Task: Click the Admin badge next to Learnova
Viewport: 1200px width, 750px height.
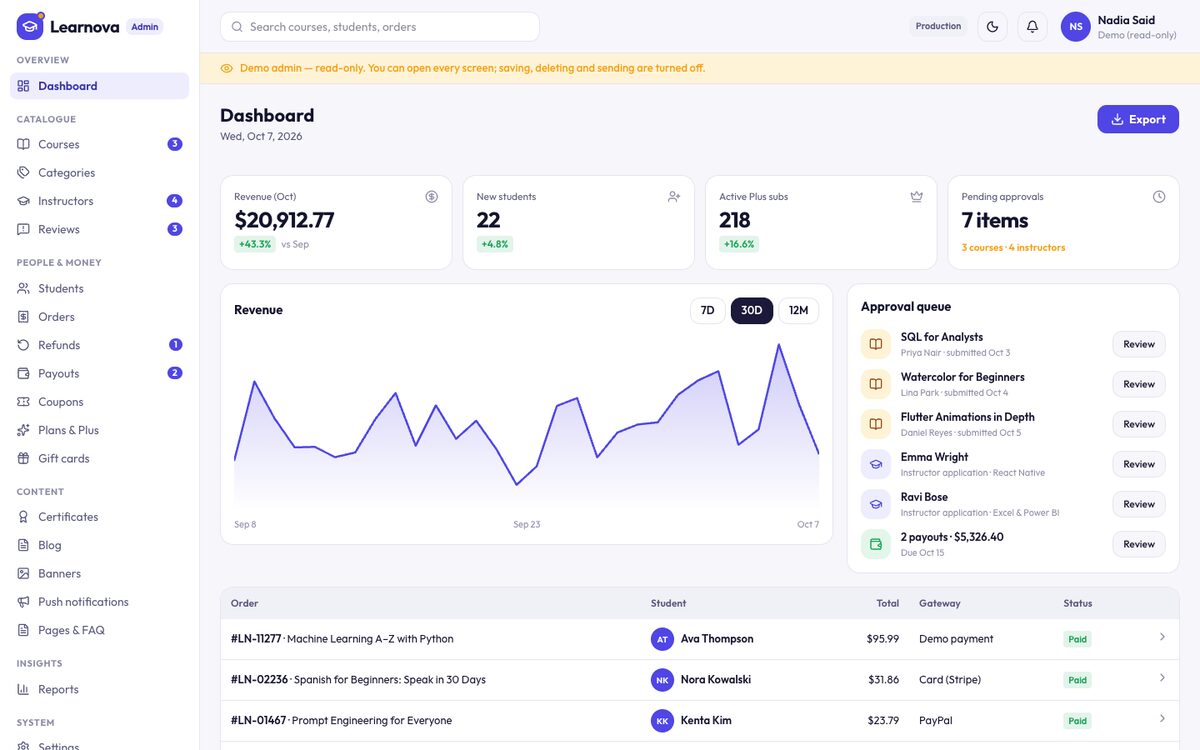Action: pos(145,27)
